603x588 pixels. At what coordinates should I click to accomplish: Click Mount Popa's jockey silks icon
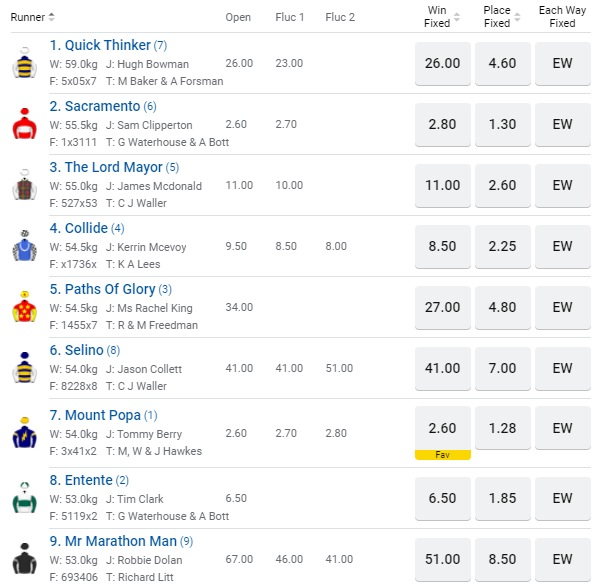click(x=24, y=433)
